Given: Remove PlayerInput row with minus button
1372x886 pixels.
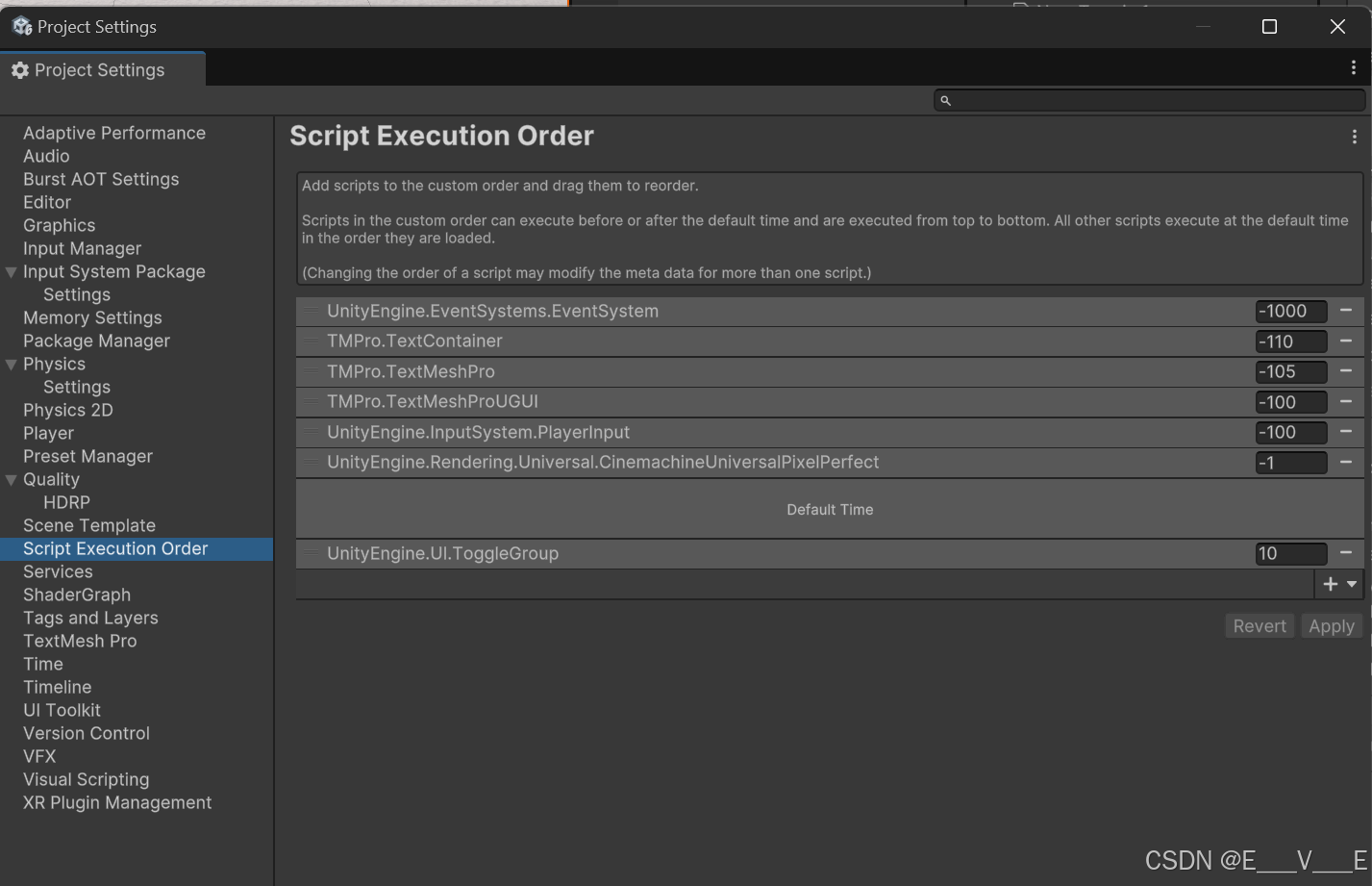Looking at the screenshot, I should pos(1346,432).
